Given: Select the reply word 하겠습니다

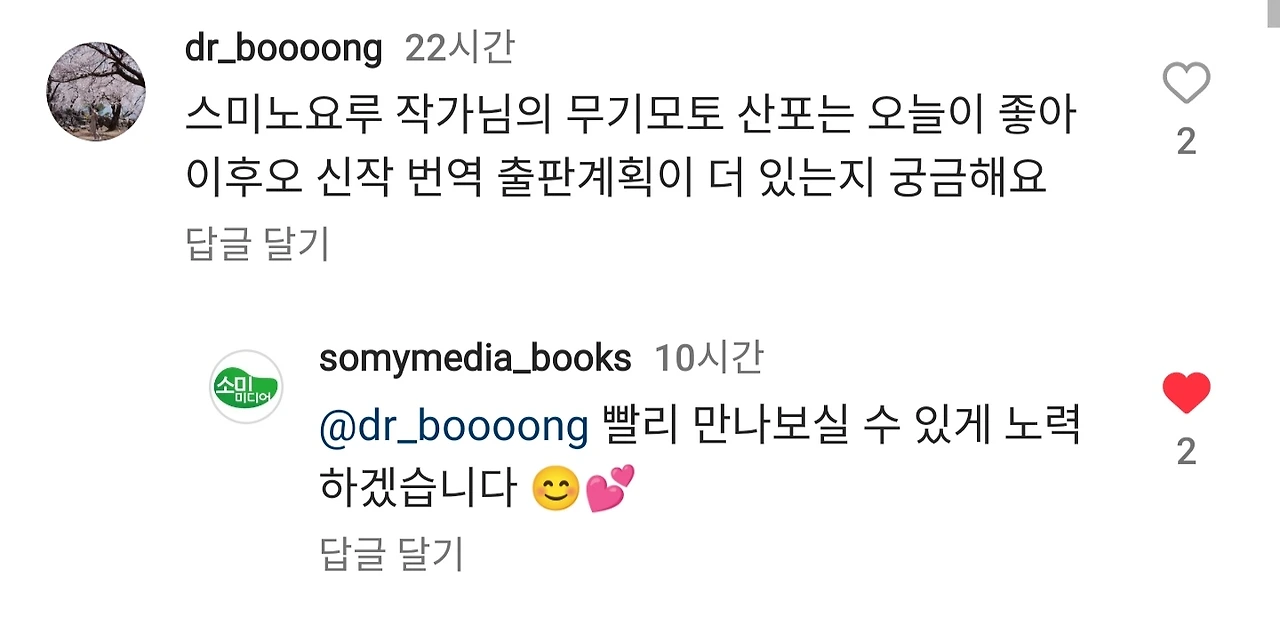Looking at the screenshot, I should click(x=419, y=489).
